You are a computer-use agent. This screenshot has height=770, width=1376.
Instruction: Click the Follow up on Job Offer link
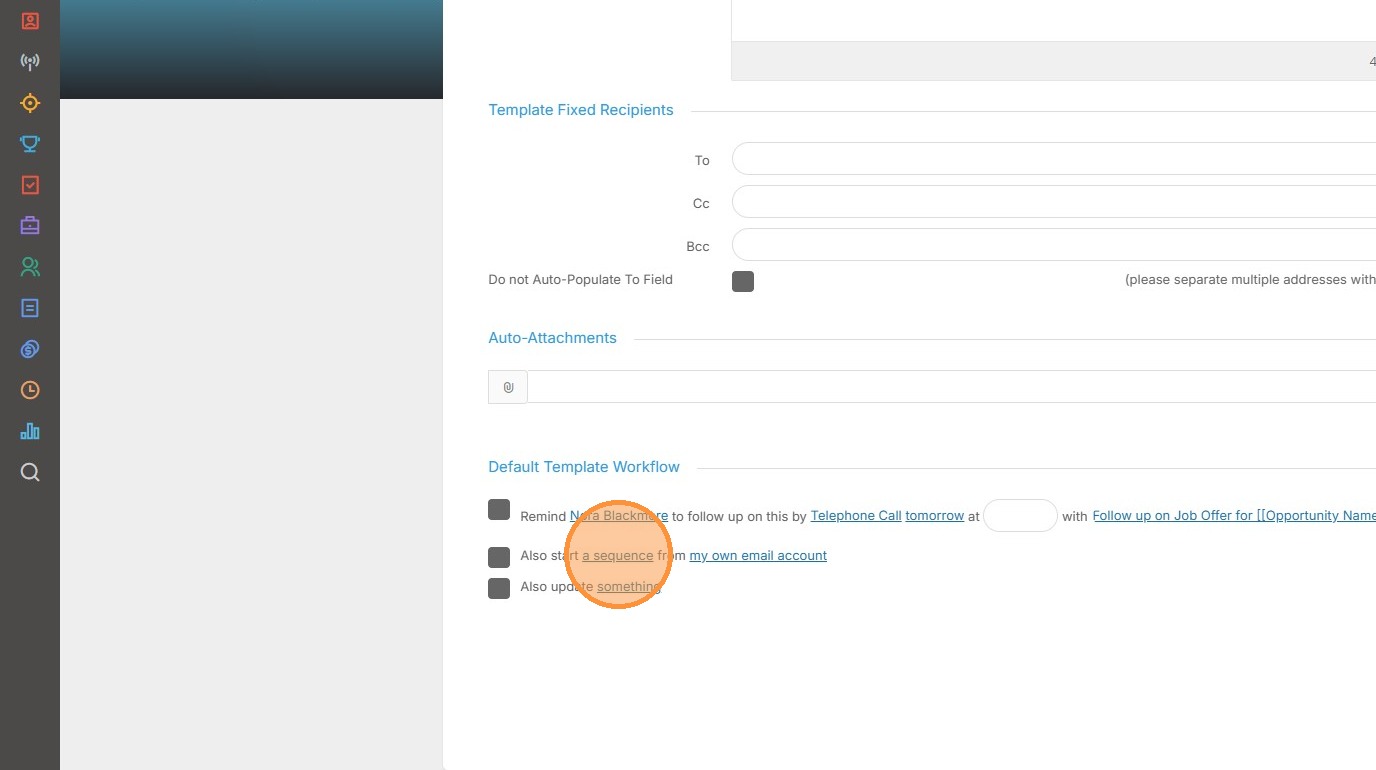pyautogui.click(x=1234, y=516)
